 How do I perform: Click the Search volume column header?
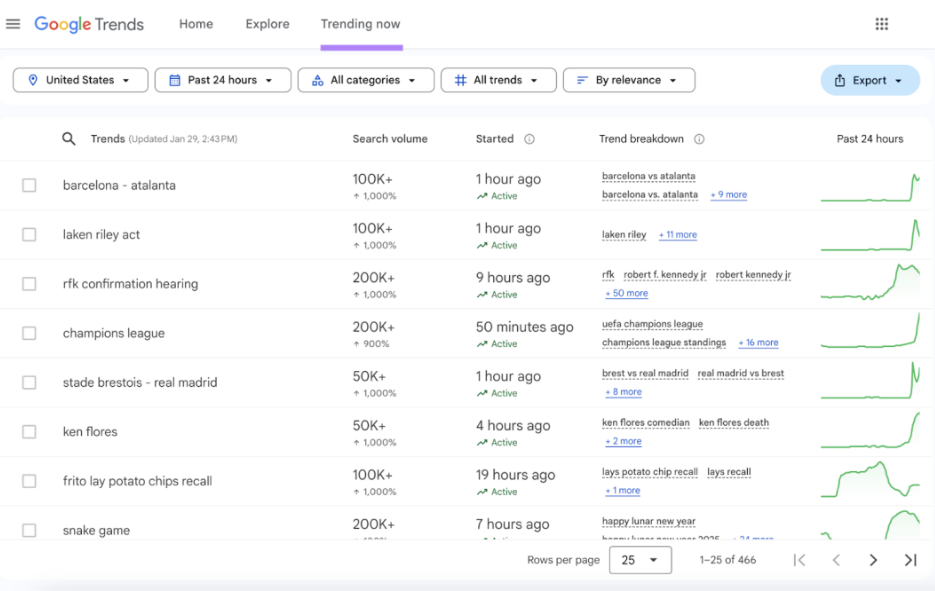point(390,139)
